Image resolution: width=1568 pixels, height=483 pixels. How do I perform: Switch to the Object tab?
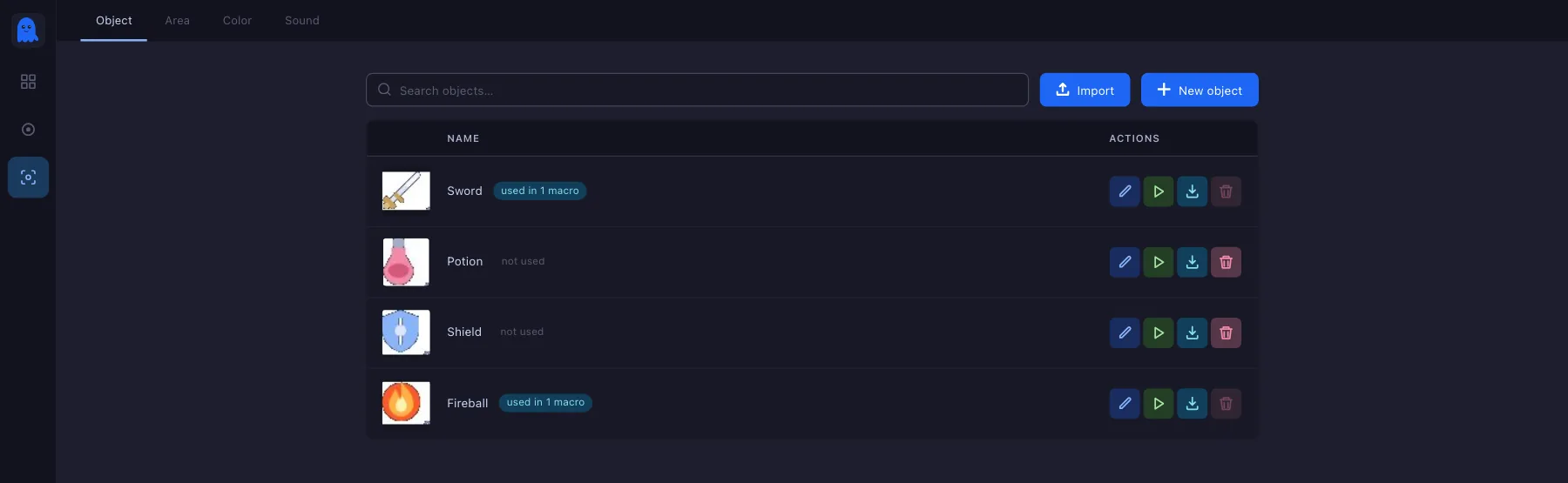pyautogui.click(x=114, y=20)
